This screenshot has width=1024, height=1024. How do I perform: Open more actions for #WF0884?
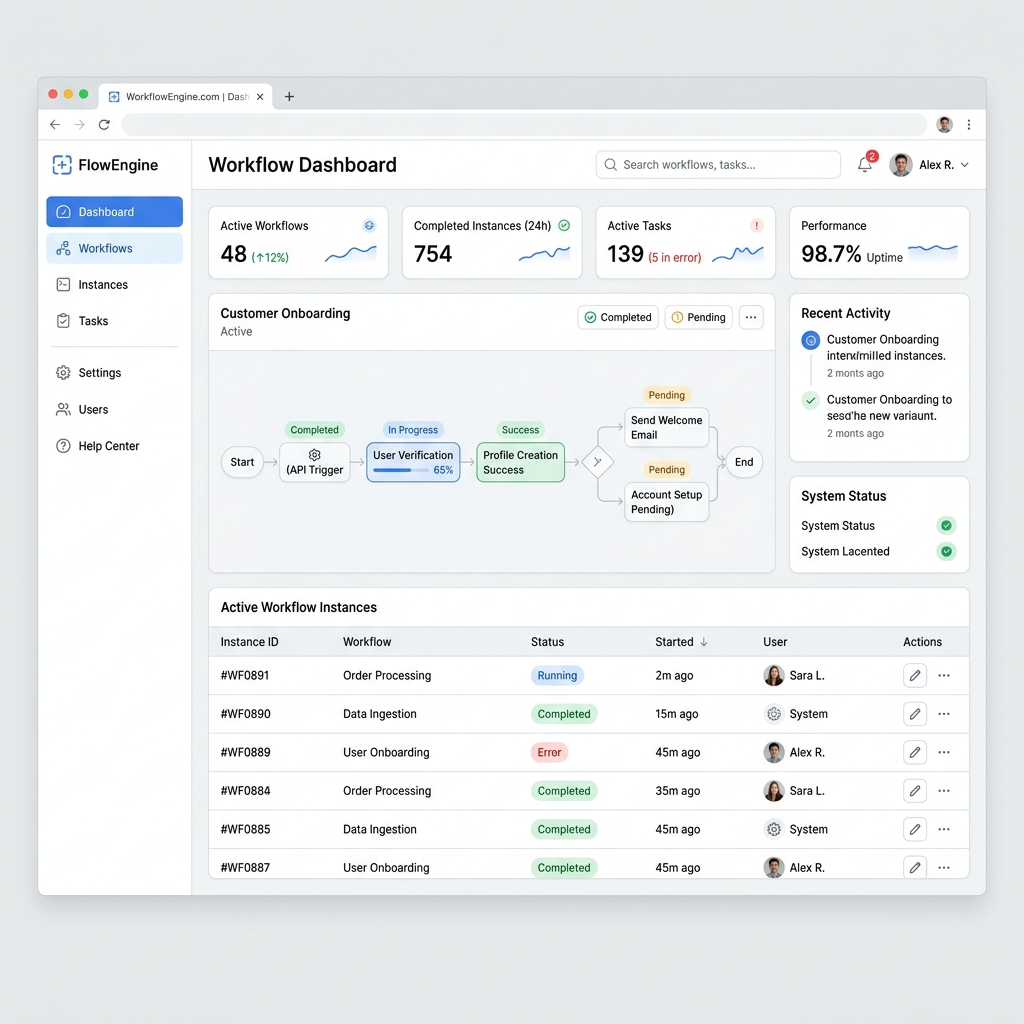click(944, 791)
